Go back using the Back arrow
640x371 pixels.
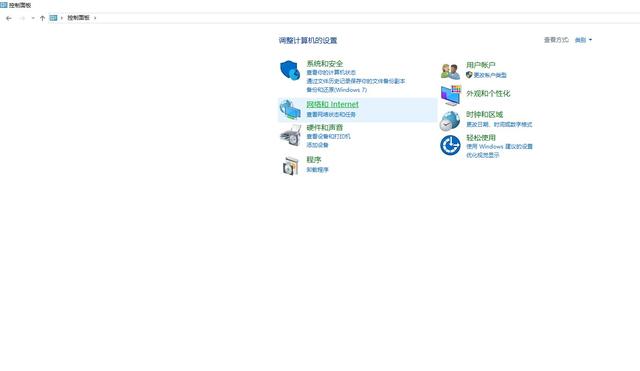pyautogui.click(x=9, y=18)
